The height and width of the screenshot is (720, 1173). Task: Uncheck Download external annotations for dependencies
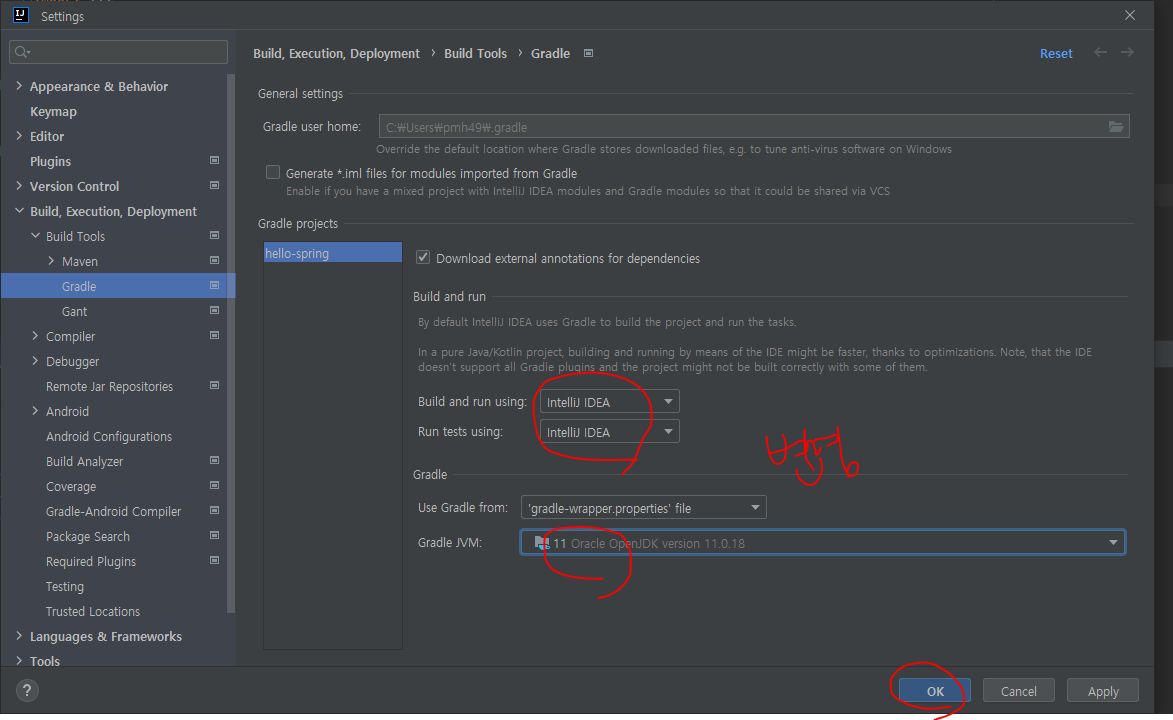[423, 257]
